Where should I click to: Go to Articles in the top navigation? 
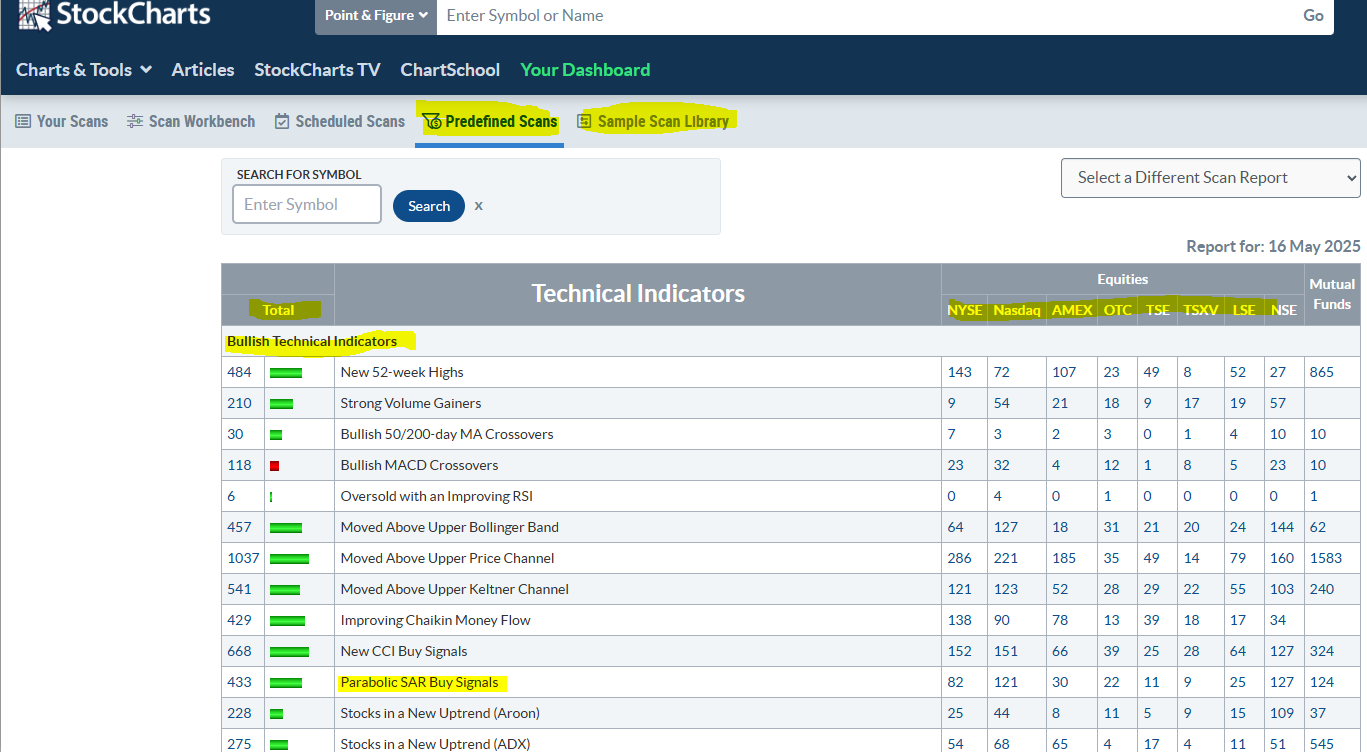(x=203, y=70)
